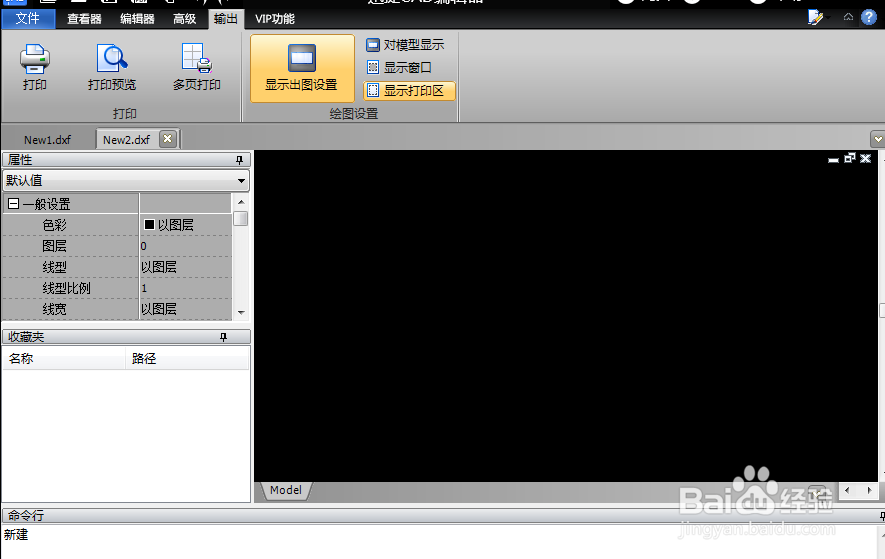This screenshot has height=559, width=885.
Task: Pin the Favorites (收藏夹) panel
Action: click(x=224, y=337)
